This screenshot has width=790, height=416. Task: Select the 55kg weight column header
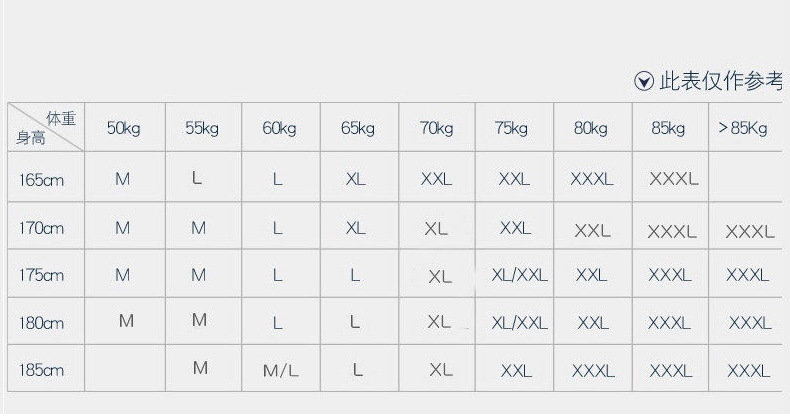coord(201,128)
